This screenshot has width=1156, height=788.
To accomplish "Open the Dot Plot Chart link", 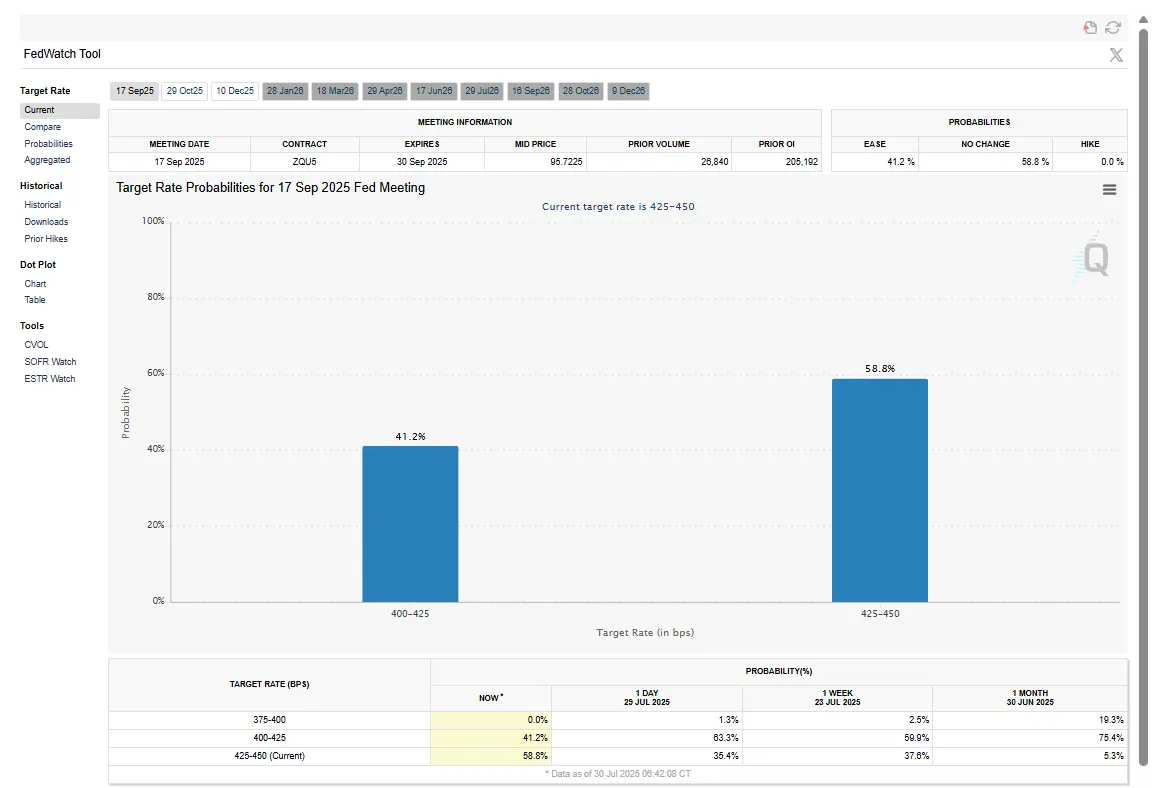I will pyautogui.click(x=35, y=284).
